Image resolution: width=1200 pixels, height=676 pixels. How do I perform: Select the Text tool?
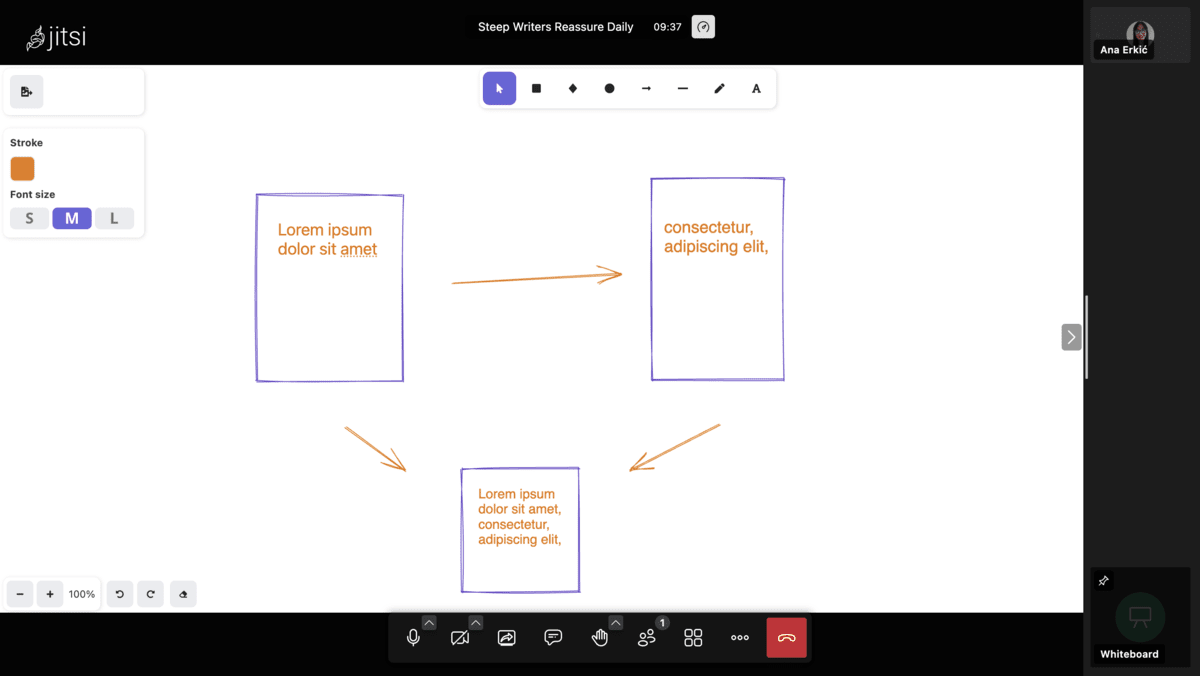click(756, 88)
